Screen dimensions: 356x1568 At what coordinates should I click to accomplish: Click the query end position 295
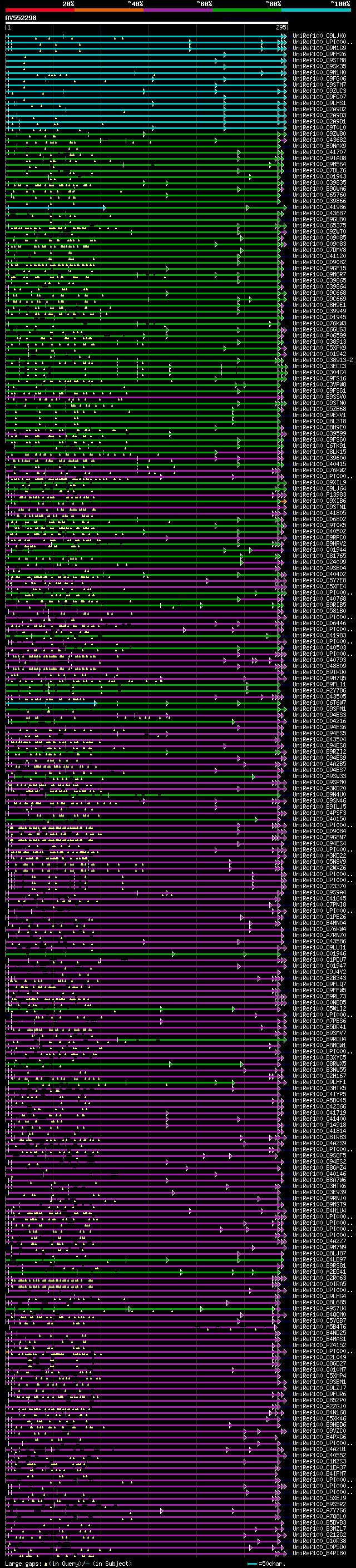[x=281, y=28]
